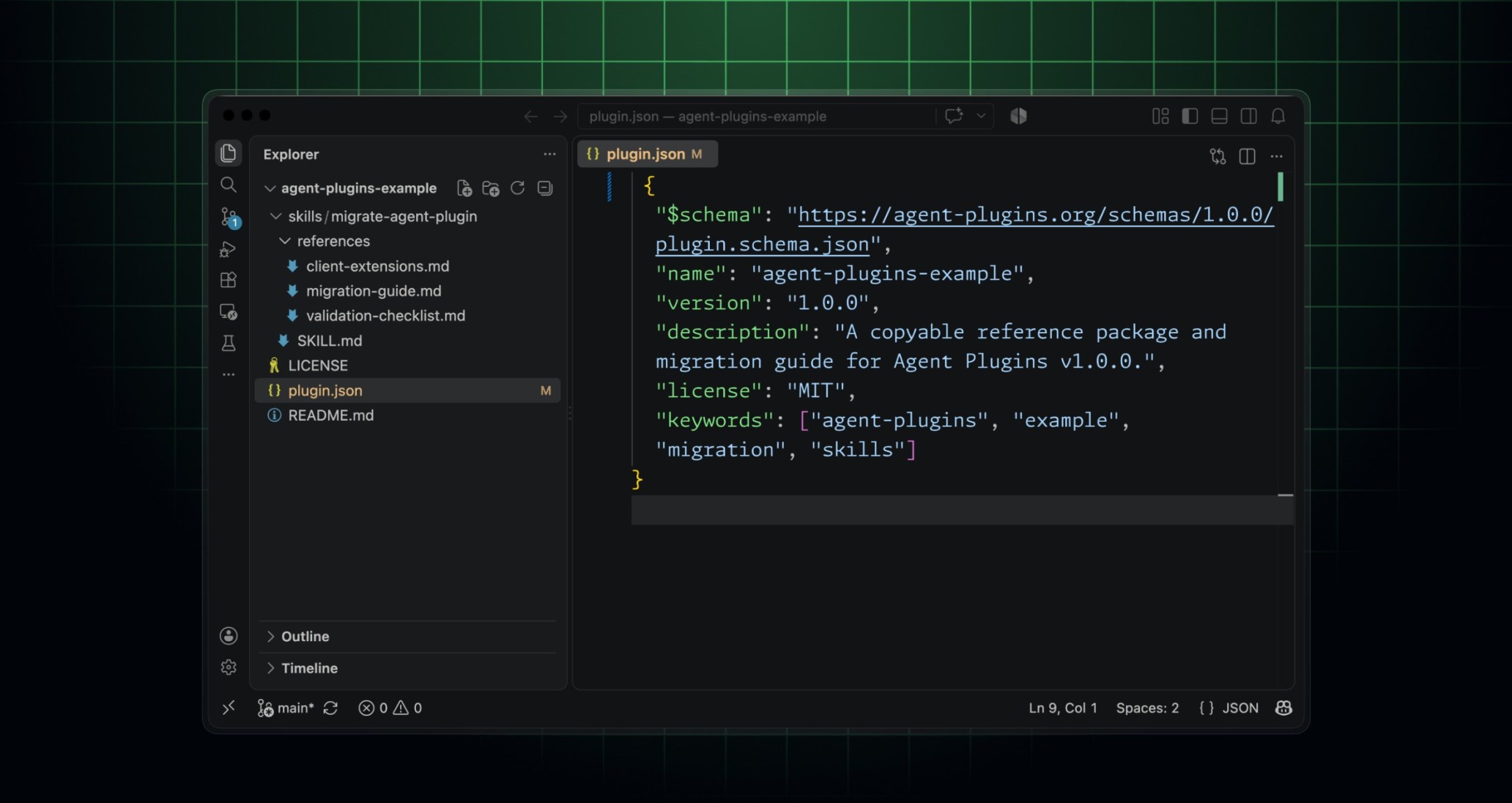Synchronize changes in status bar
The image size is (1512, 803).
tap(330, 708)
